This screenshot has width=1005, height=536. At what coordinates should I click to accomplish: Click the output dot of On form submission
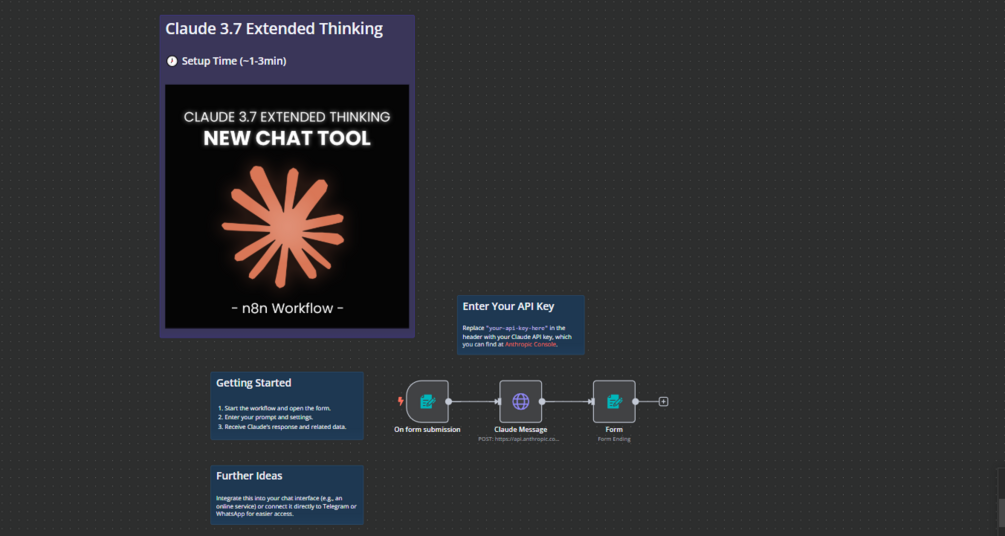point(449,401)
